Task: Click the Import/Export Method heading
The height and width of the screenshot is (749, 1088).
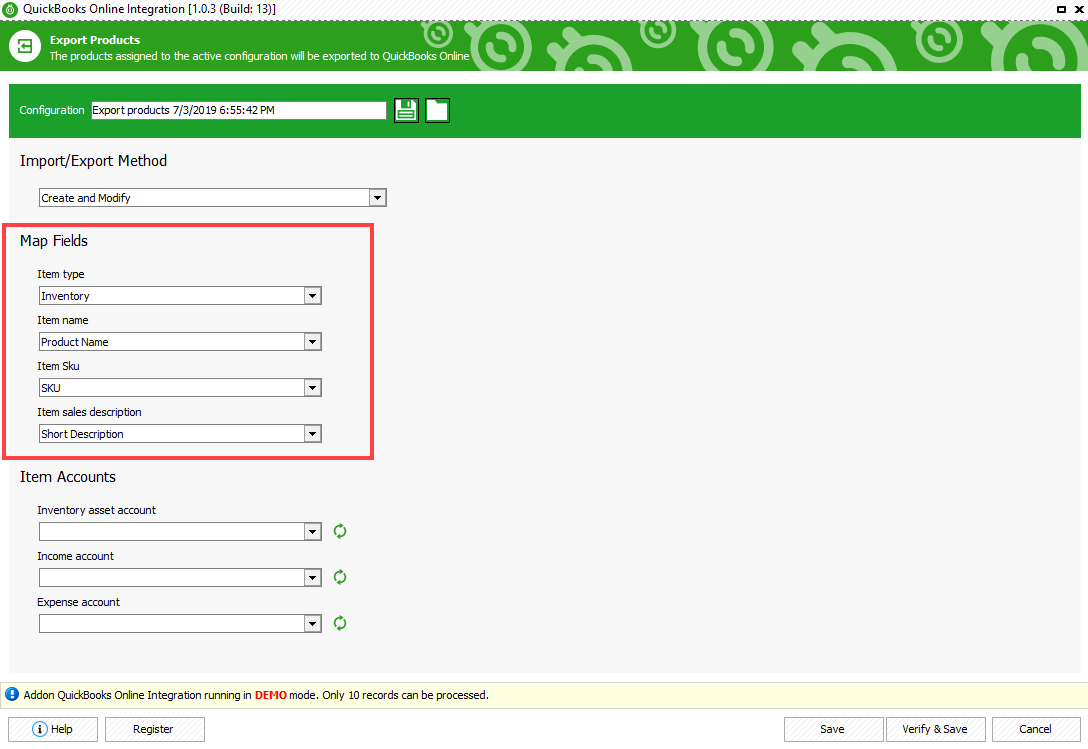Action: [94, 161]
